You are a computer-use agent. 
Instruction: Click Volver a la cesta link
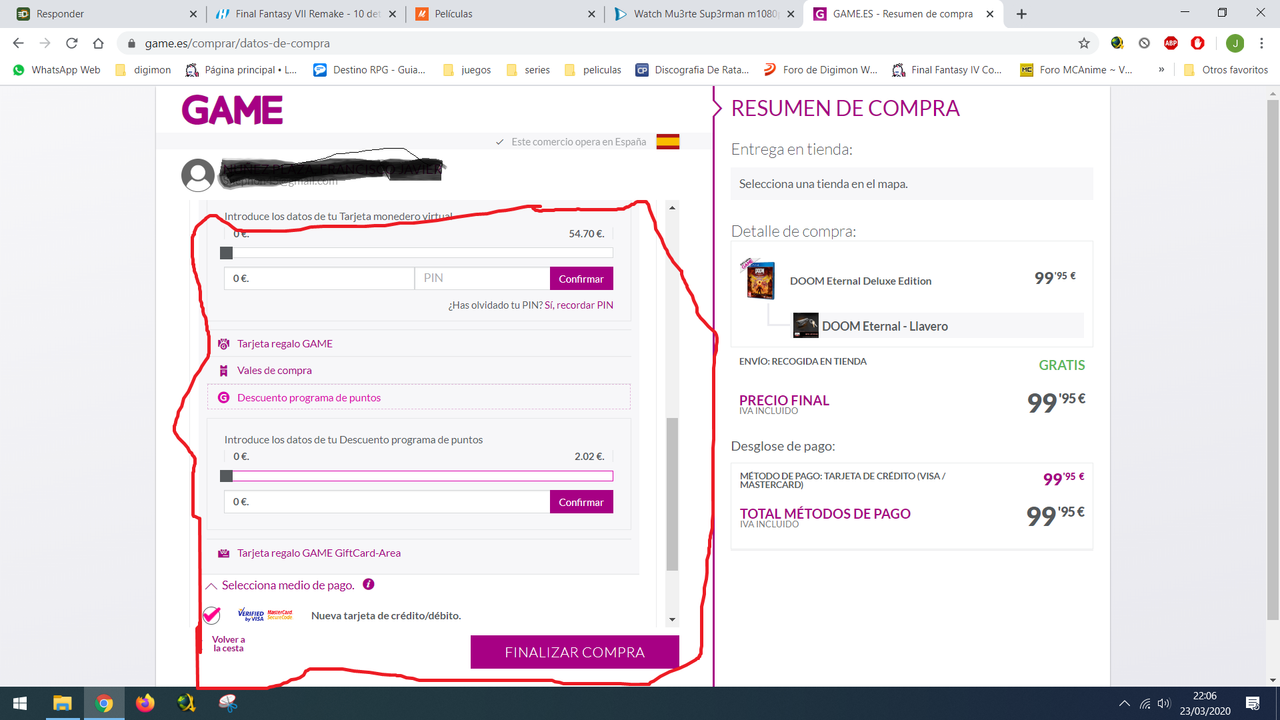click(228, 644)
